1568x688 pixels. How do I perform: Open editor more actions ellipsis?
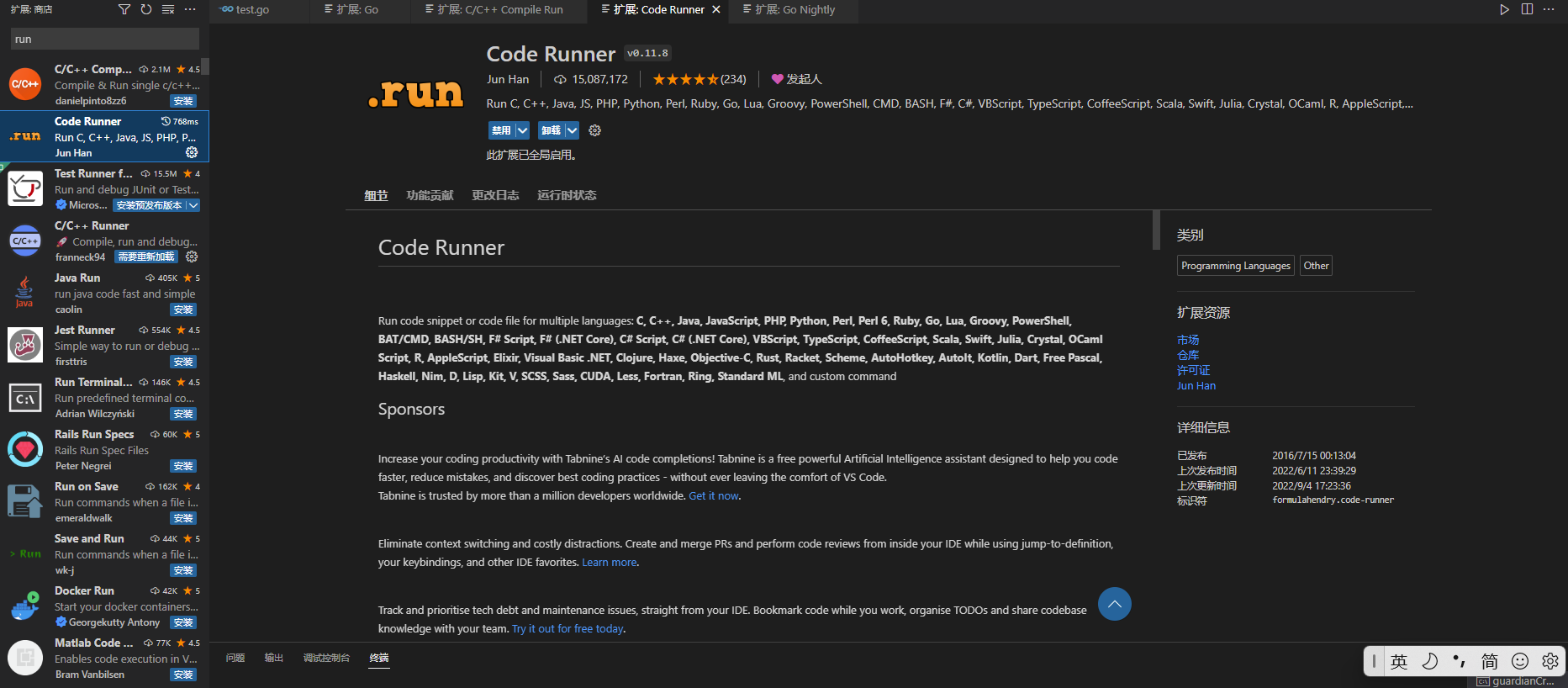pyautogui.click(x=1549, y=9)
